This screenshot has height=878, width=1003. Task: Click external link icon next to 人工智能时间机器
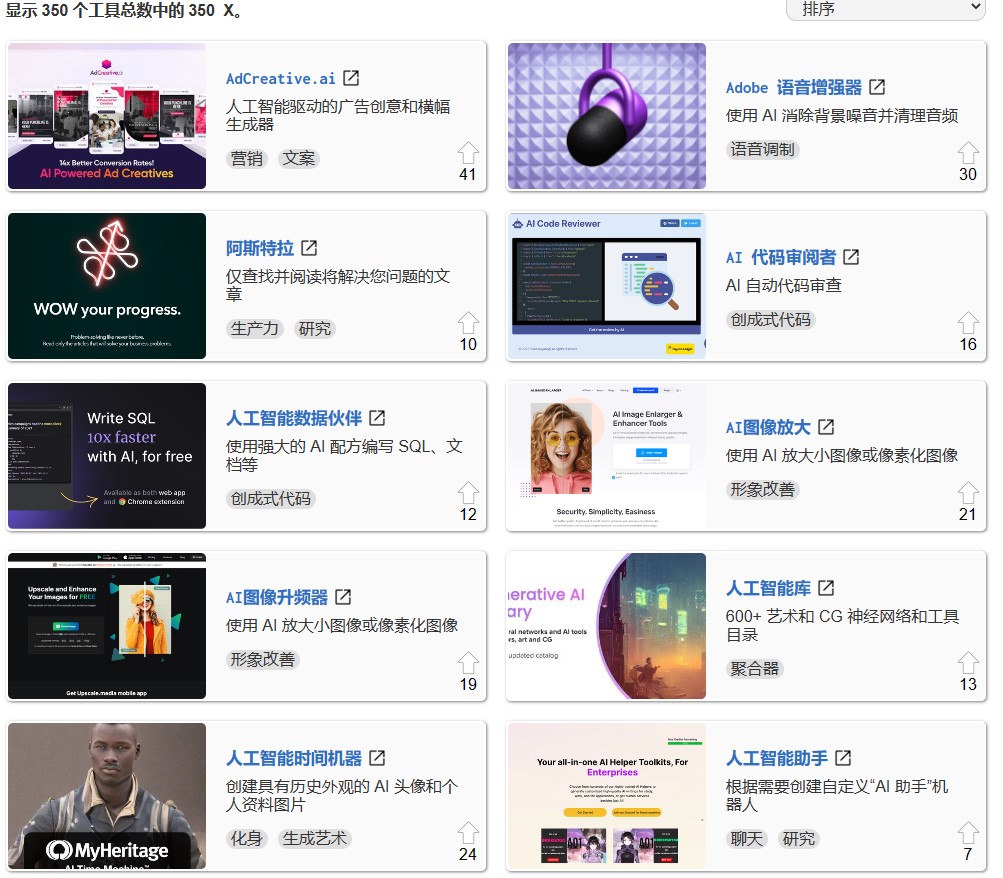377,758
